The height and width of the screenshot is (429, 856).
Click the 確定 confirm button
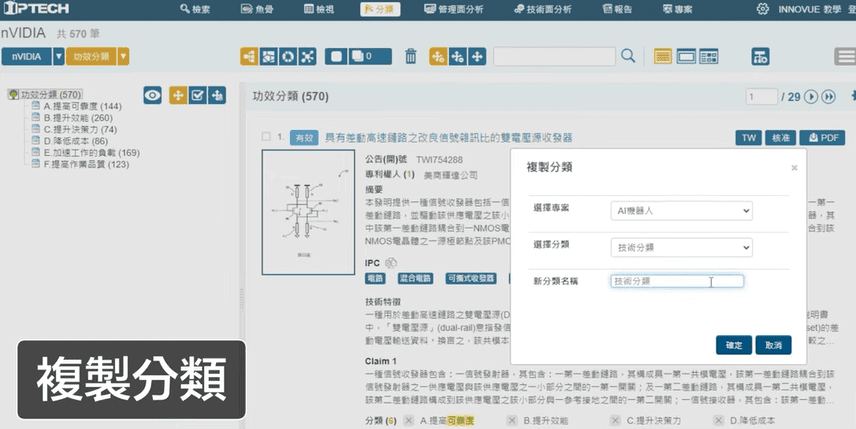pos(734,344)
